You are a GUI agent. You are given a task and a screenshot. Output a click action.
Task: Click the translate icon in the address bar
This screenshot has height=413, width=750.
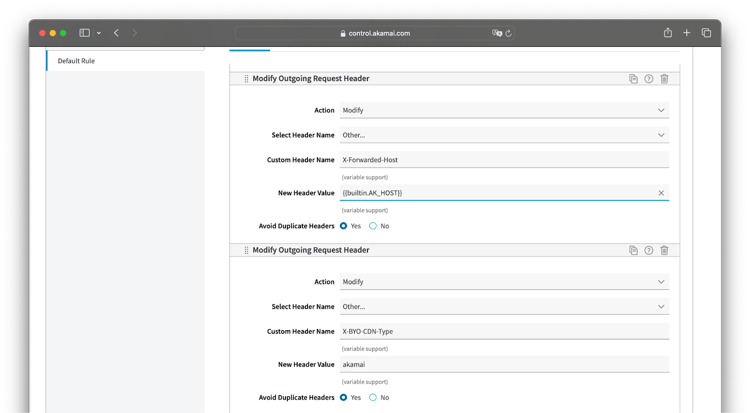[x=497, y=33]
